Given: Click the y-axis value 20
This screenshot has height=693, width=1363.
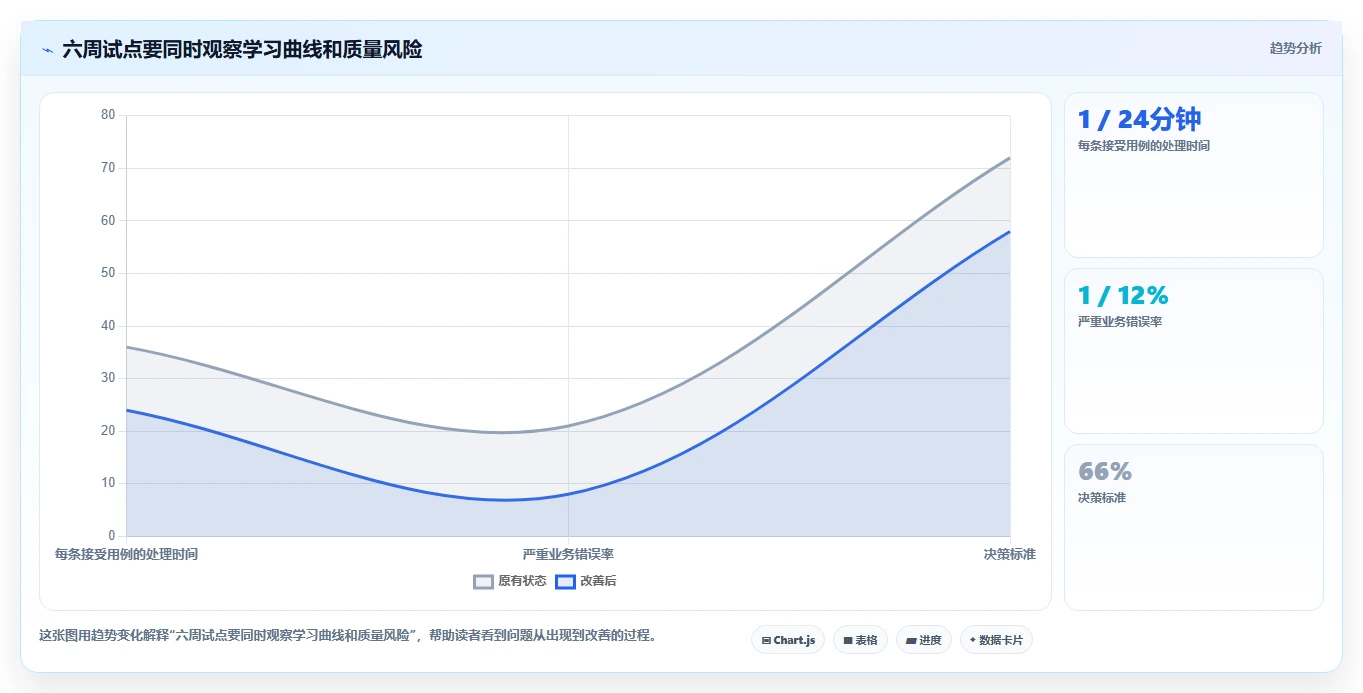Looking at the screenshot, I should click(x=108, y=431).
